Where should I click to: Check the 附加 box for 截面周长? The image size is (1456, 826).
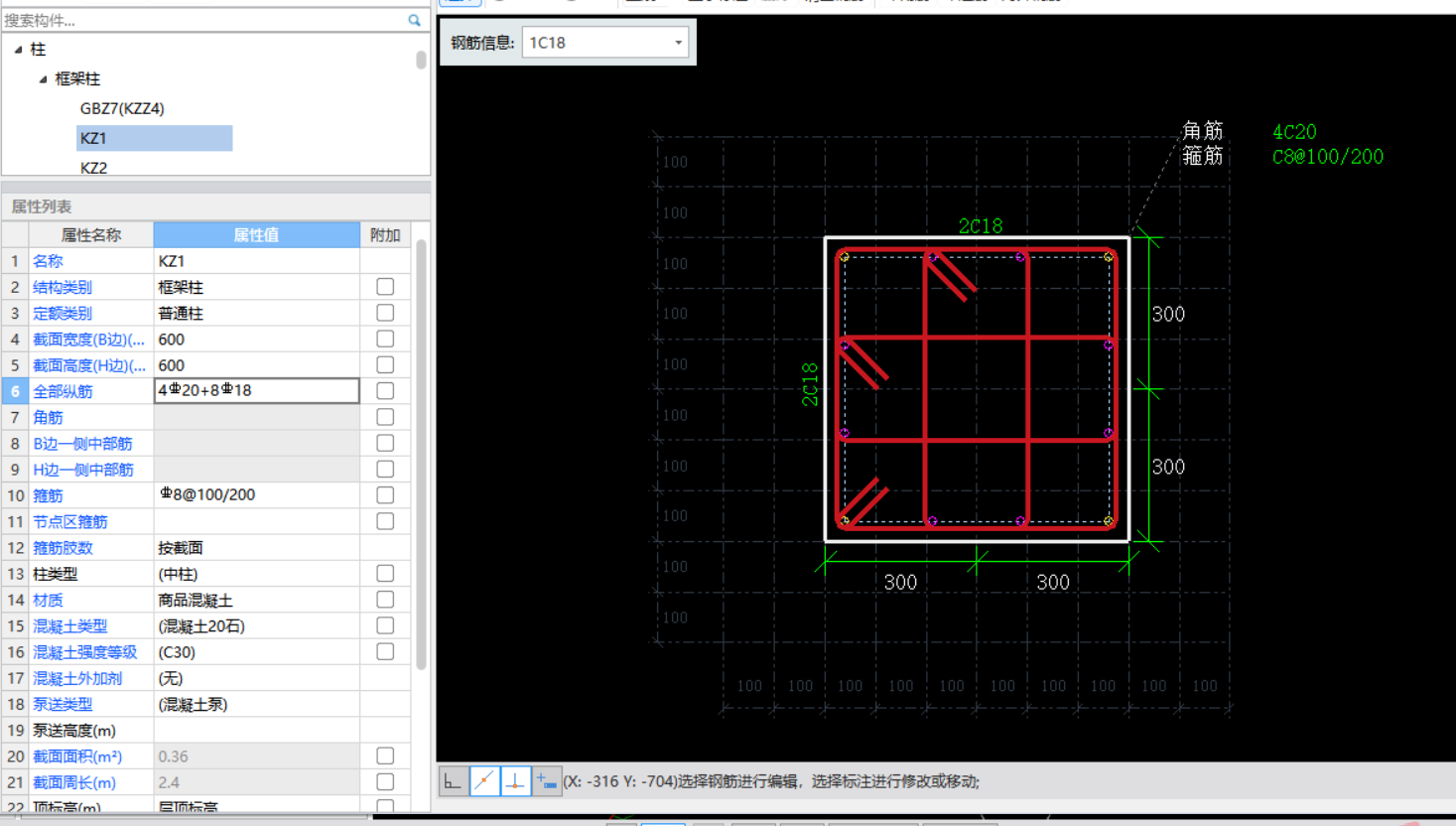385,782
